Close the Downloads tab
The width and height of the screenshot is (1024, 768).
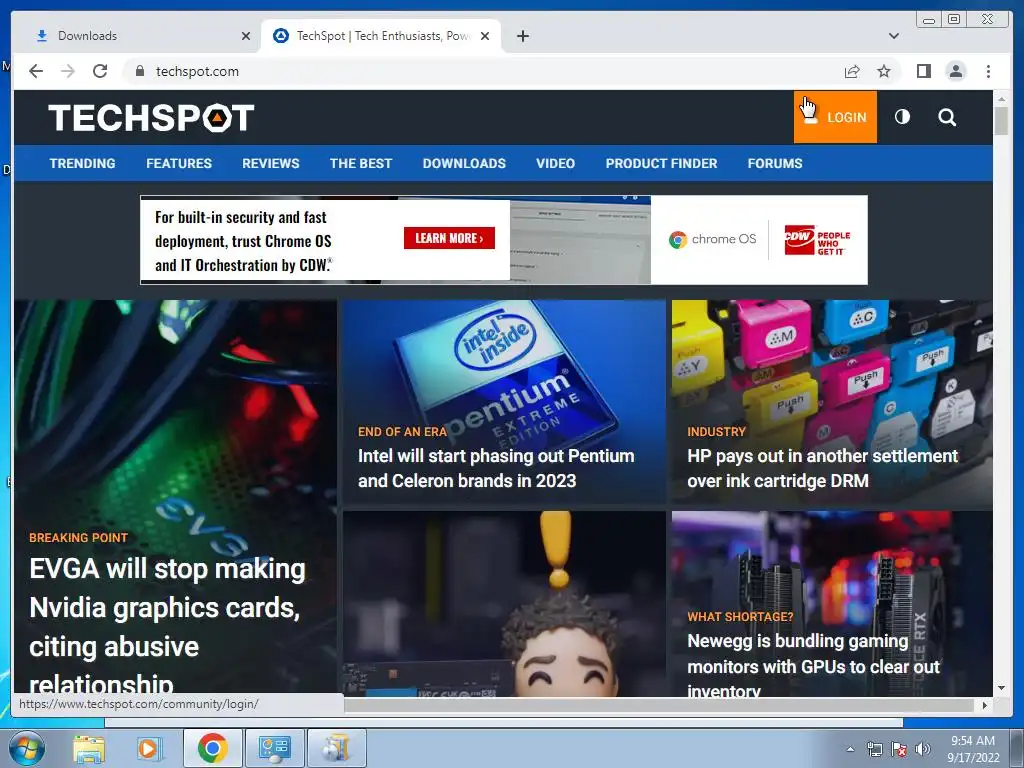246,36
